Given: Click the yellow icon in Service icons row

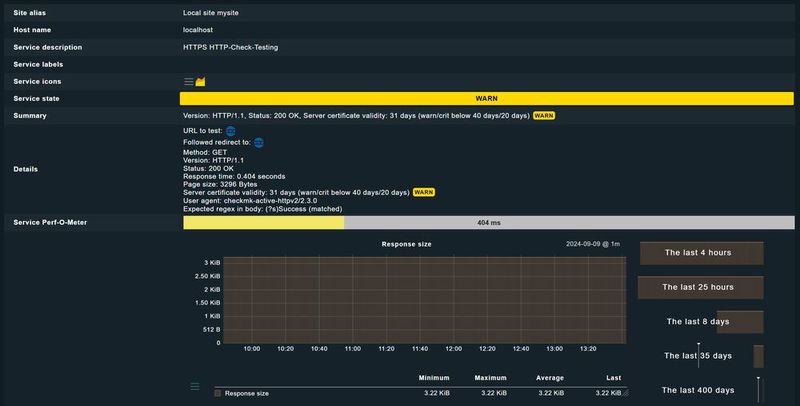Looking at the screenshot, I should point(200,82).
